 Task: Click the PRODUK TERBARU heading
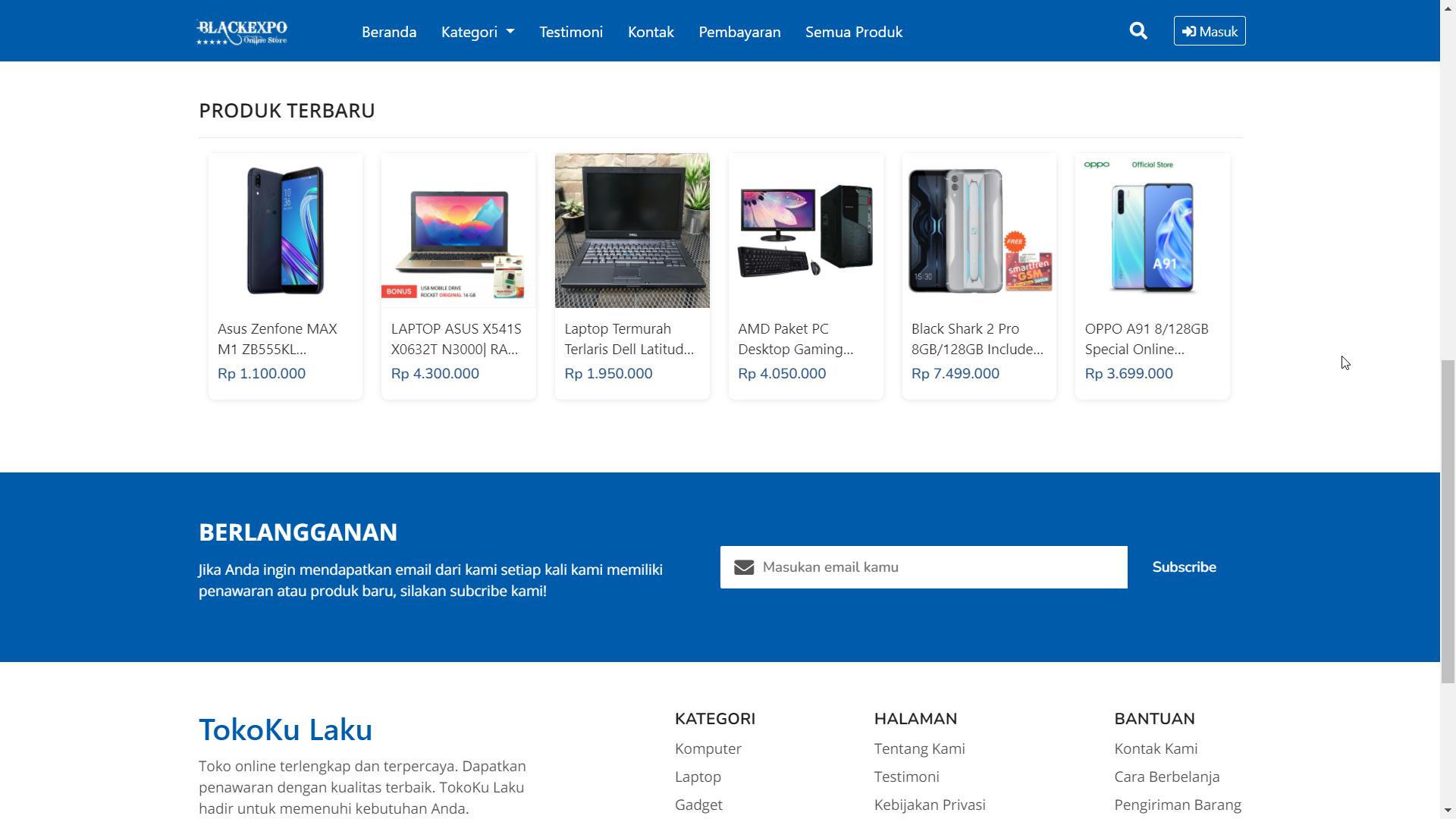point(287,111)
